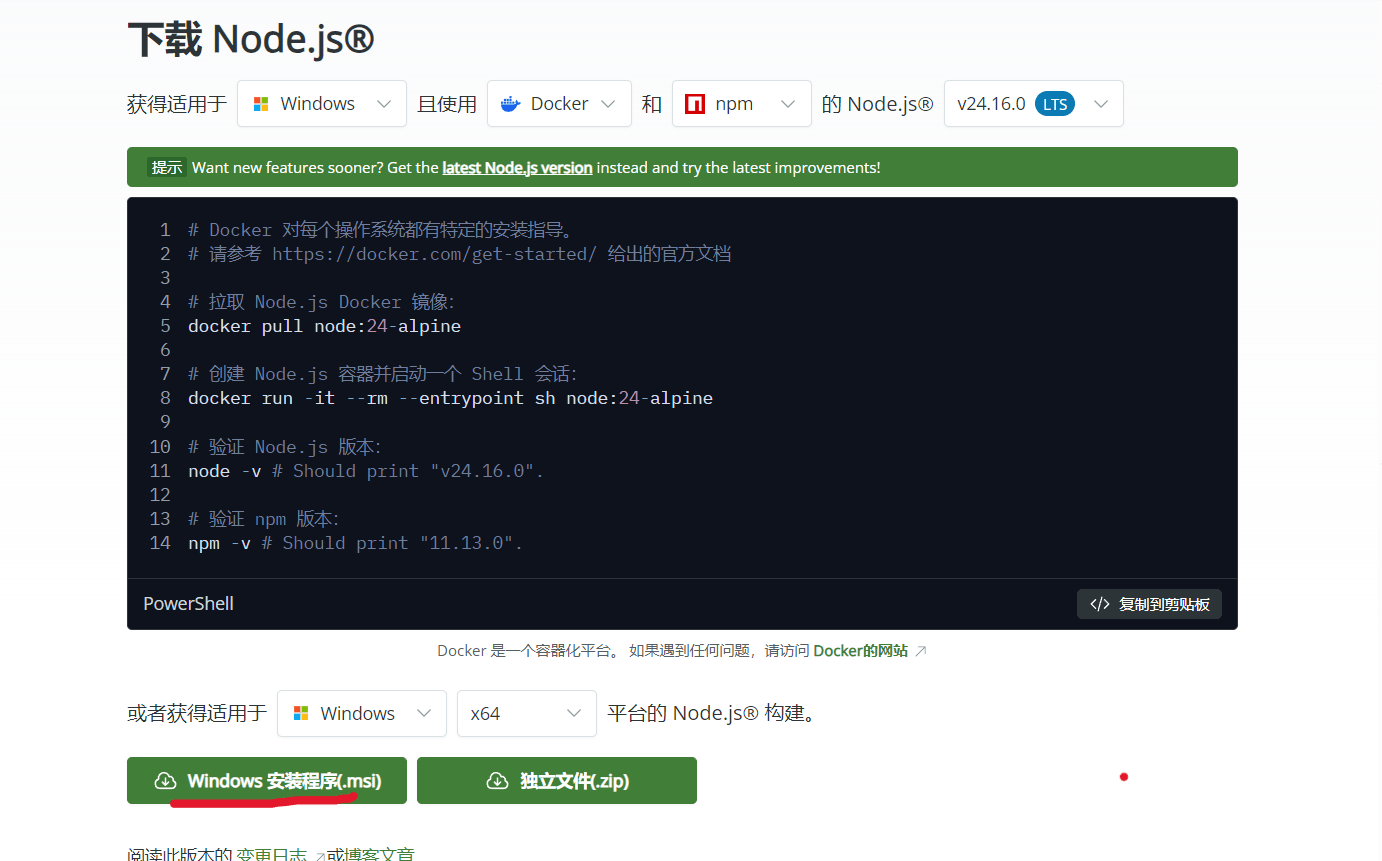The height and width of the screenshot is (861, 1382).
Task: Download 独立文件(.zip)
Action: point(556,781)
